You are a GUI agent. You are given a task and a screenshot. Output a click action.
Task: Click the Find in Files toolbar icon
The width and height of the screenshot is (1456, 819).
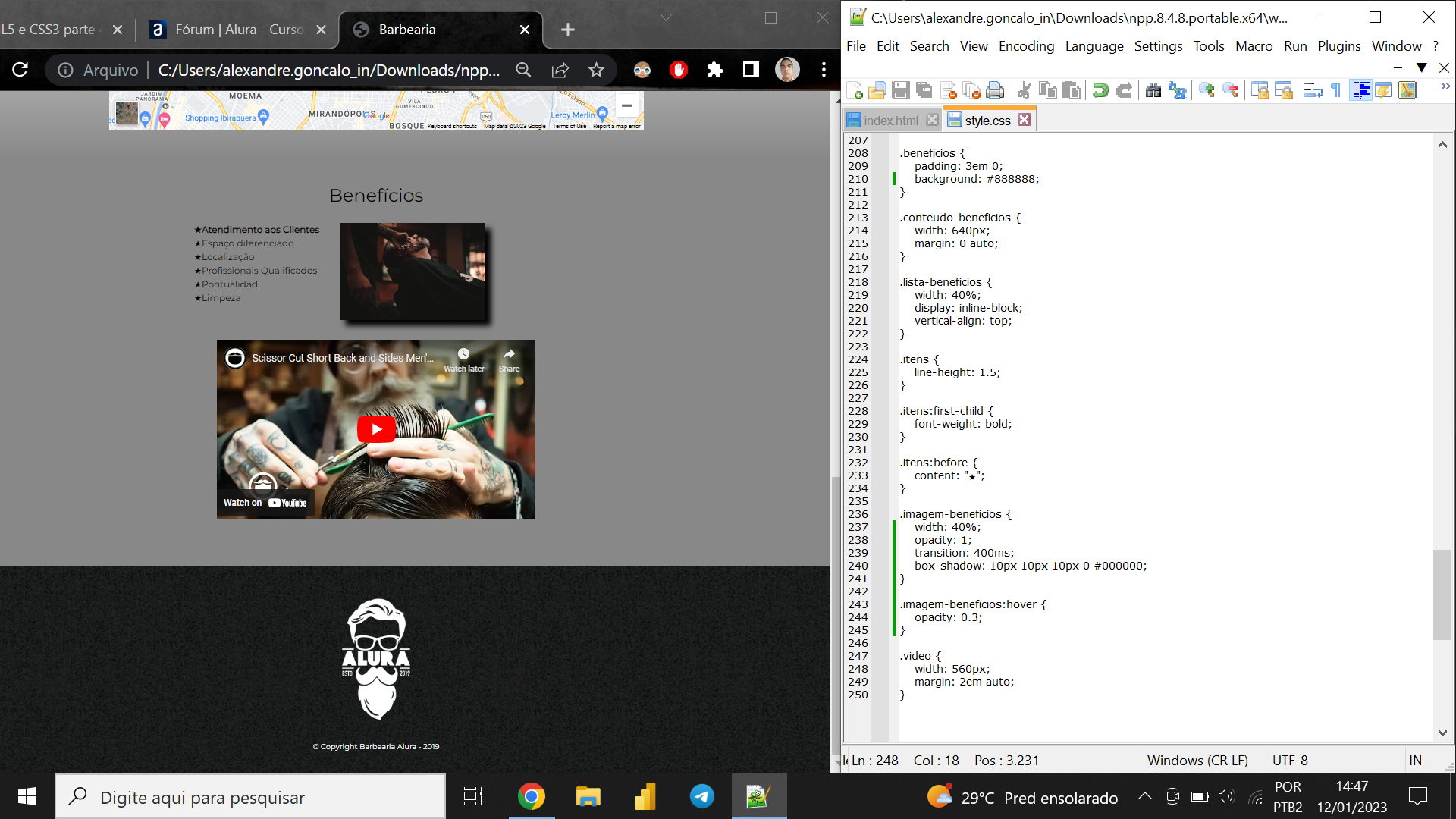coord(1153,90)
